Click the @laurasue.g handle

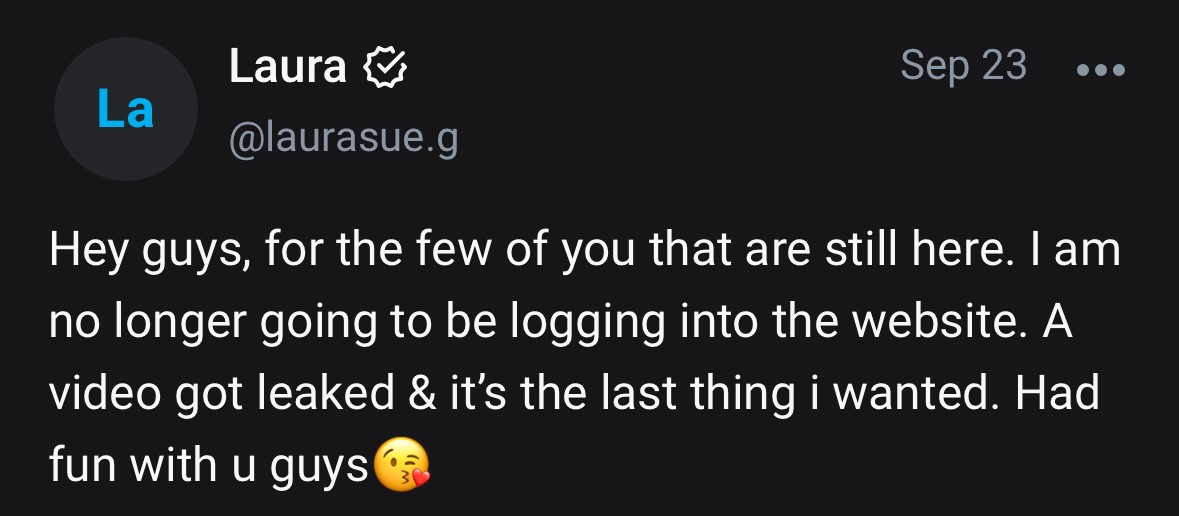pyautogui.click(x=344, y=140)
